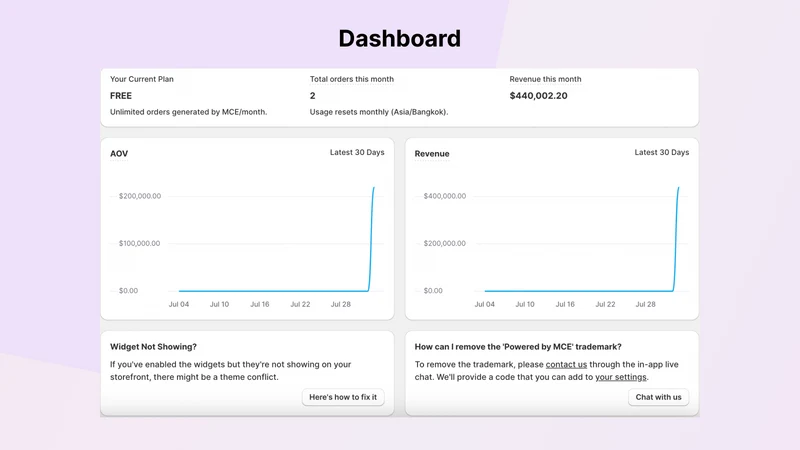Click the "Jul 04" date on AOV chart
The image size is (800, 450).
click(x=179, y=304)
